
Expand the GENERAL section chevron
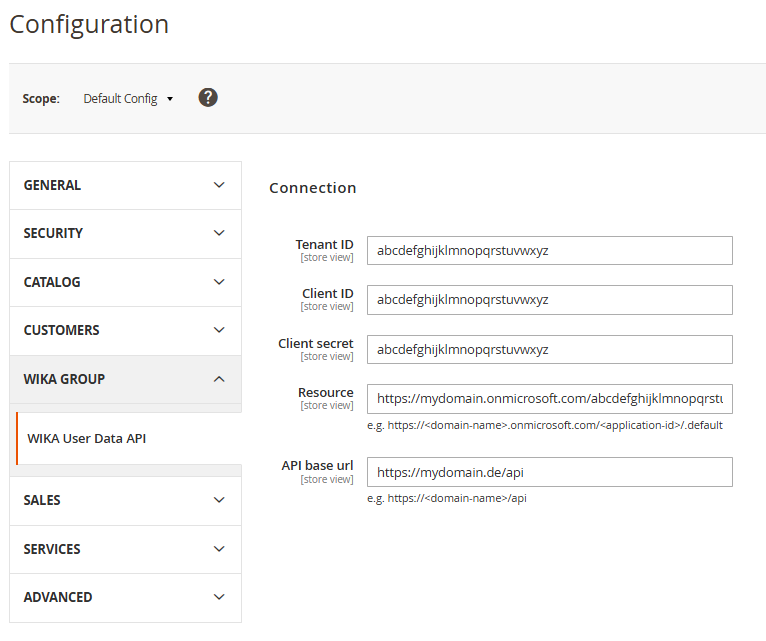[220, 185]
